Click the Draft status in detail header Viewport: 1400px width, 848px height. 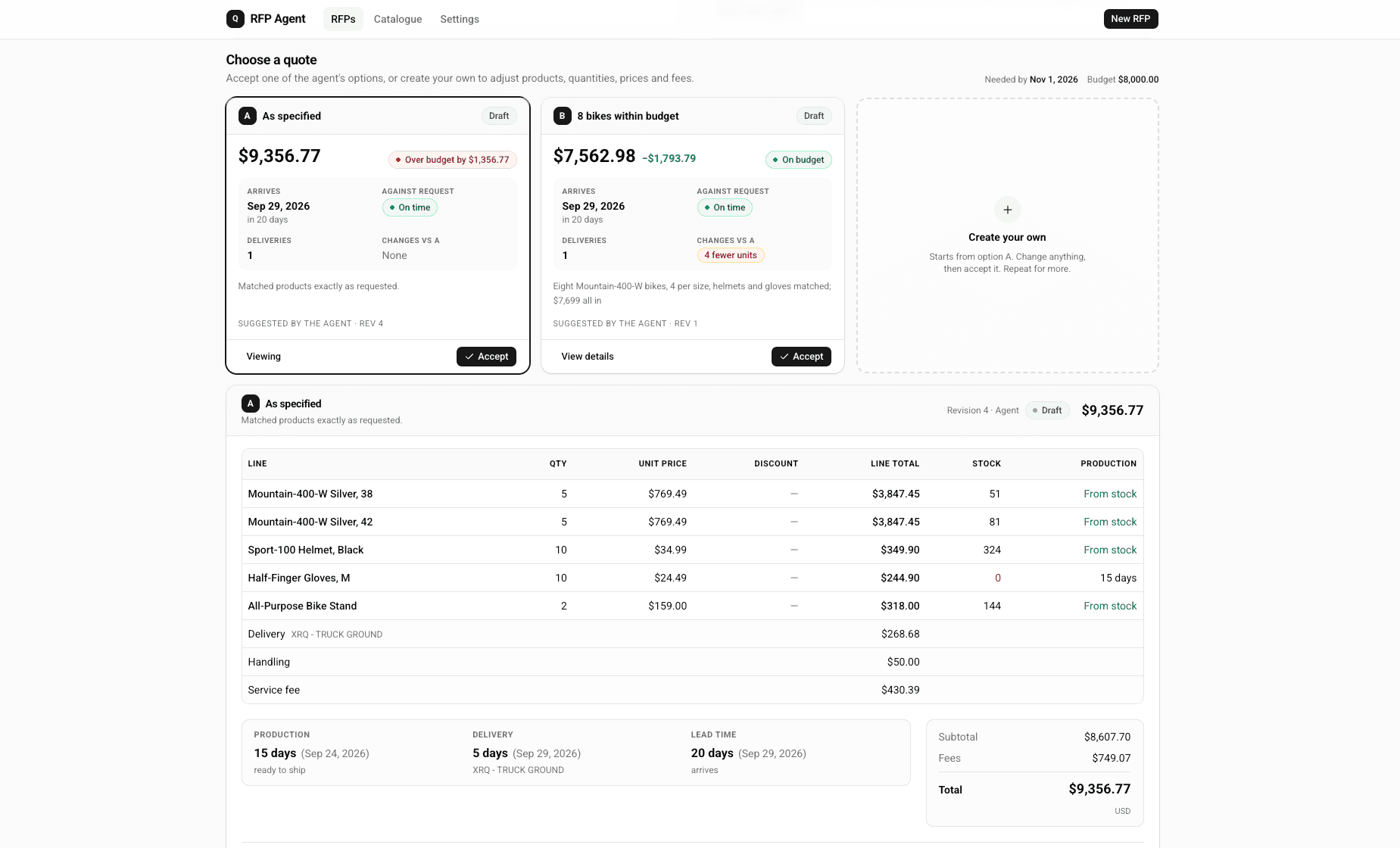tap(1047, 410)
